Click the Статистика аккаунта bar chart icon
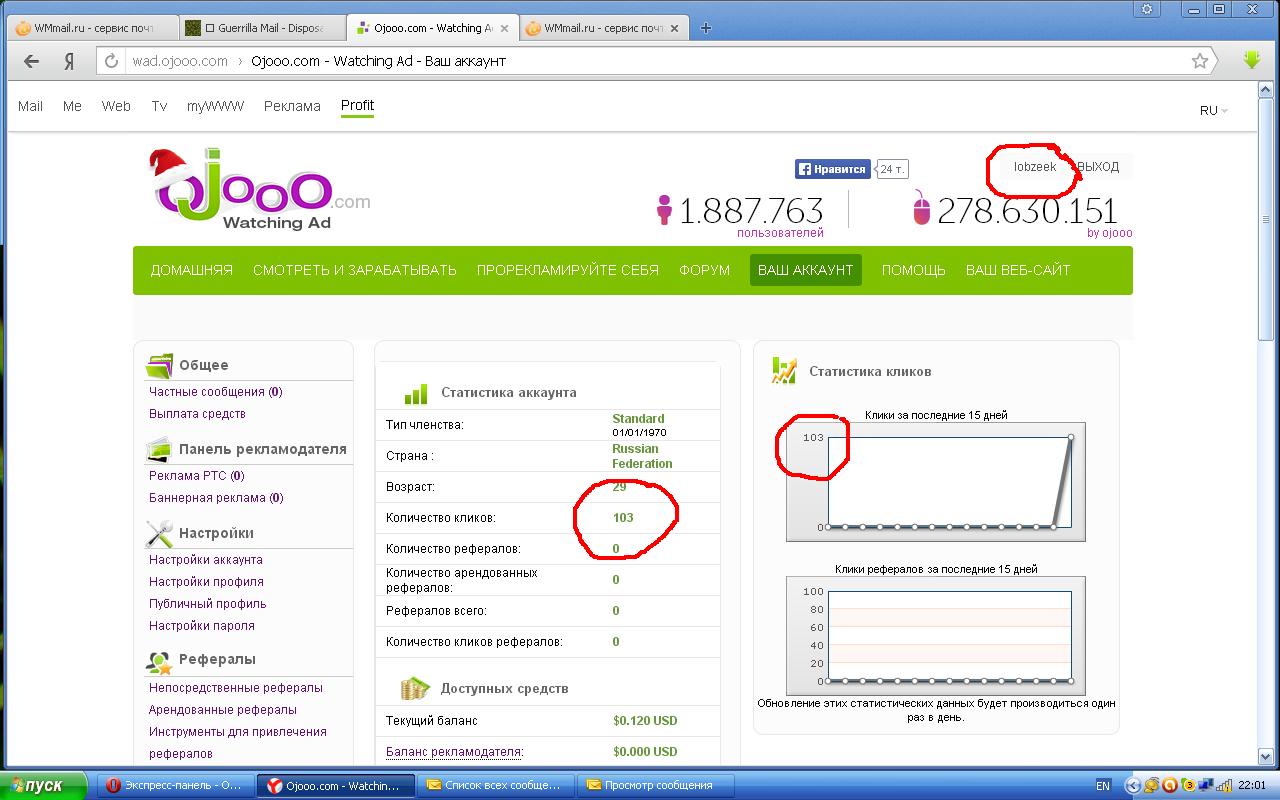 point(416,393)
